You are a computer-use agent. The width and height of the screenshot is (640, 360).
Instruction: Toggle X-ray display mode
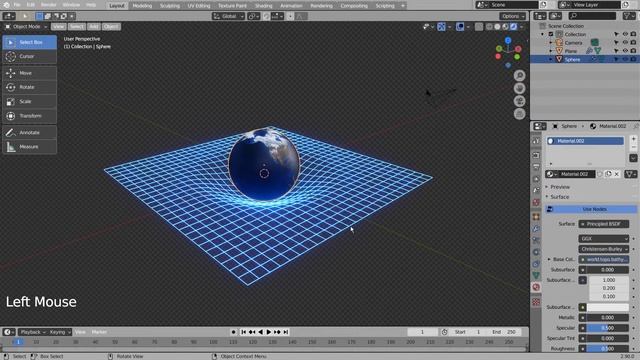(479, 27)
